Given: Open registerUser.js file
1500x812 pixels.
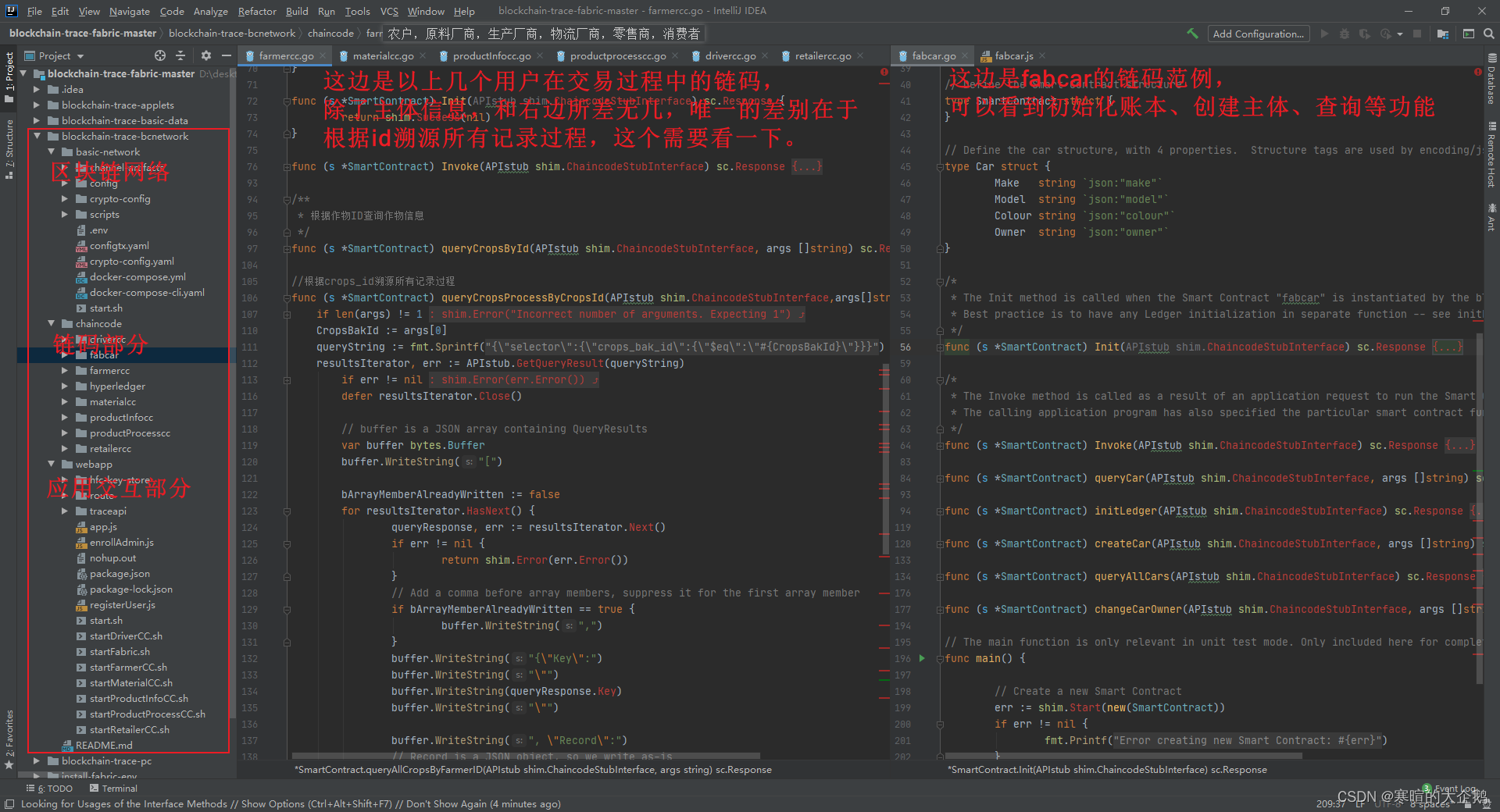Looking at the screenshot, I should pos(122,605).
